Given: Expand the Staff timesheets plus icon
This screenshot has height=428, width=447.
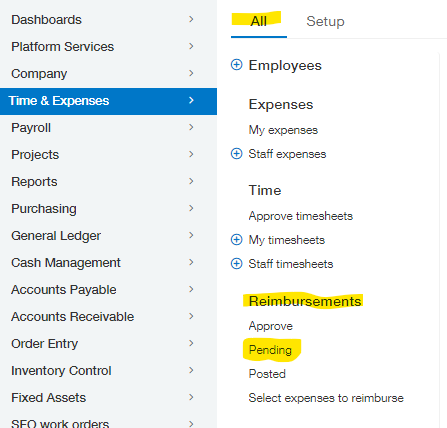Looking at the screenshot, I should (236, 264).
